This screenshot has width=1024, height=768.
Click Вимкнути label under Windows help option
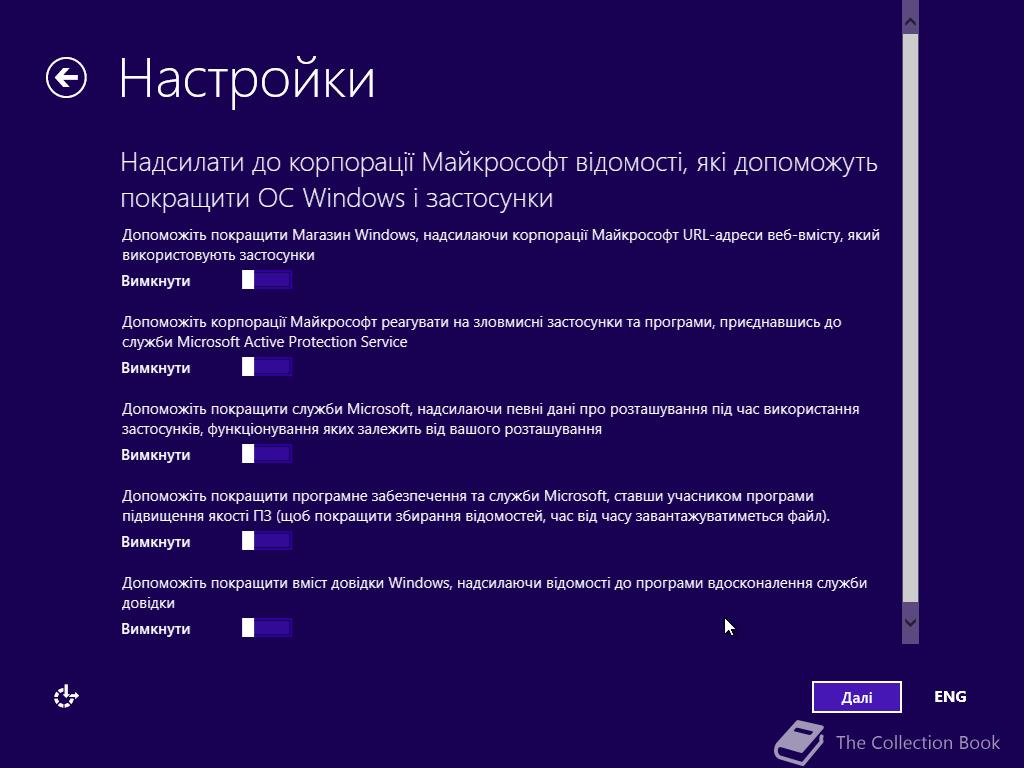[155, 628]
